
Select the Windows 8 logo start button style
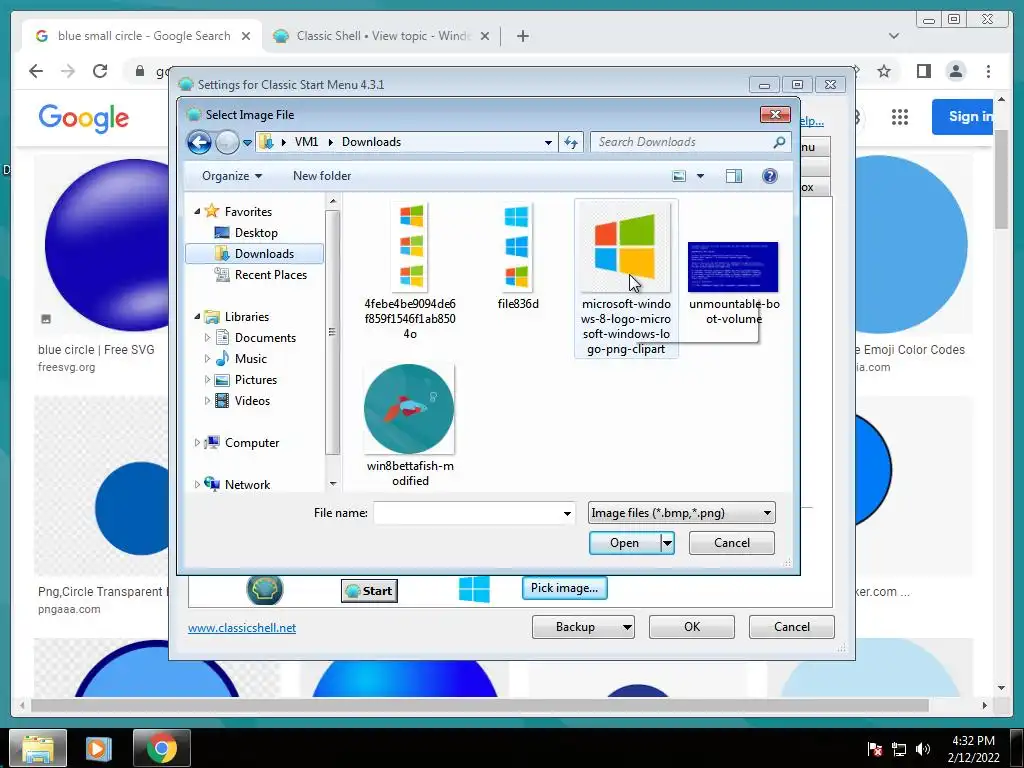(474, 590)
